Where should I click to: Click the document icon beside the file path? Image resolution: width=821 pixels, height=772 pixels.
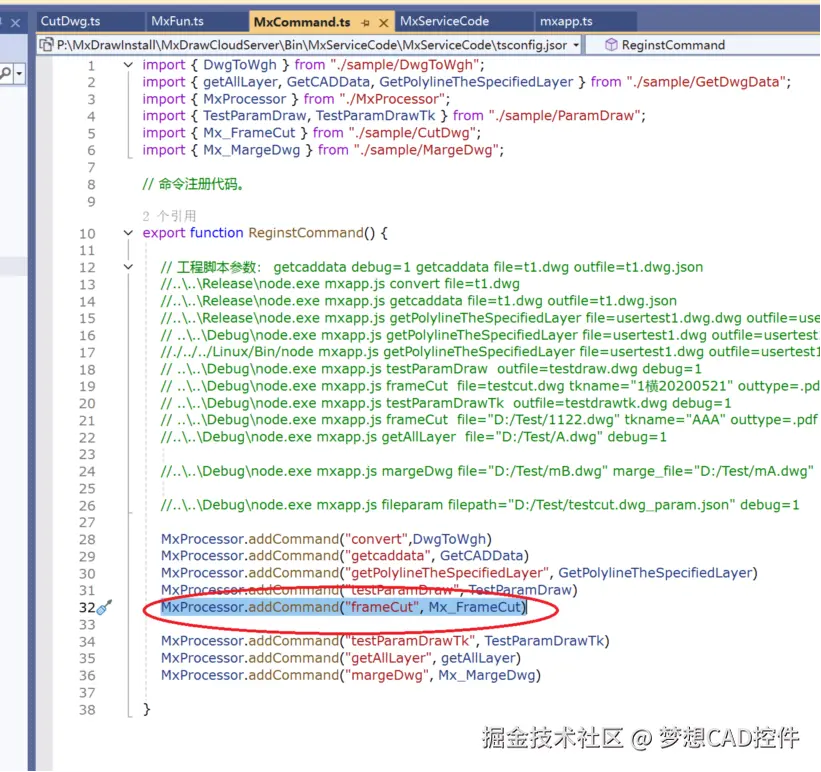[x=44, y=44]
